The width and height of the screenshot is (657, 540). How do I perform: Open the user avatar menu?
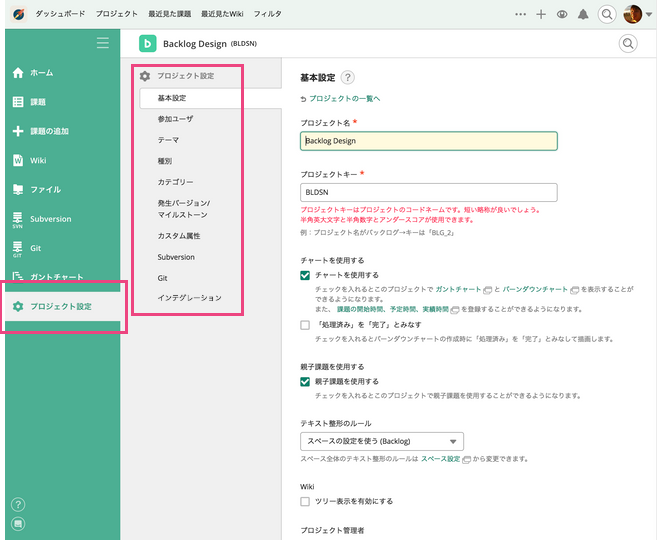[632, 14]
